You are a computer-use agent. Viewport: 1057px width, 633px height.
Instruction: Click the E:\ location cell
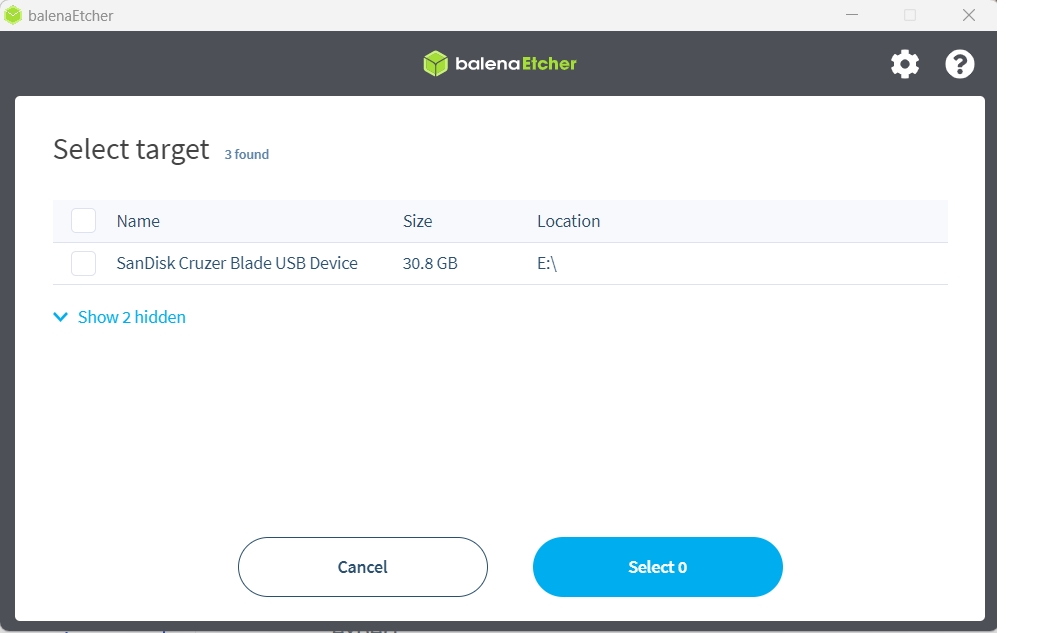coord(546,264)
